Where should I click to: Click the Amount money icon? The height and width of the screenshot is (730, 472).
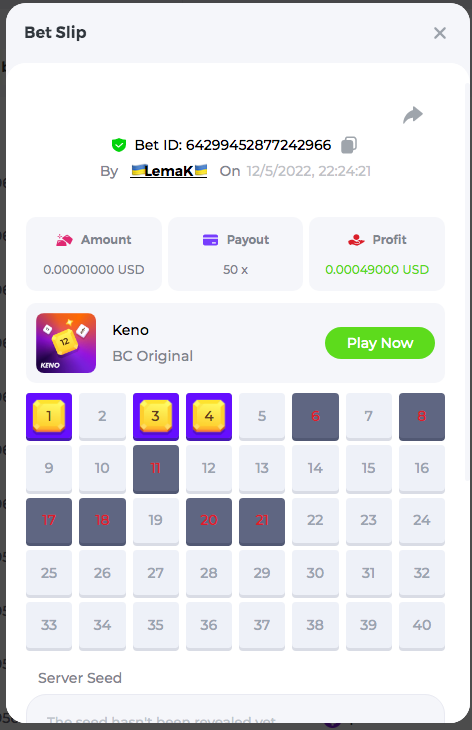(64, 240)
